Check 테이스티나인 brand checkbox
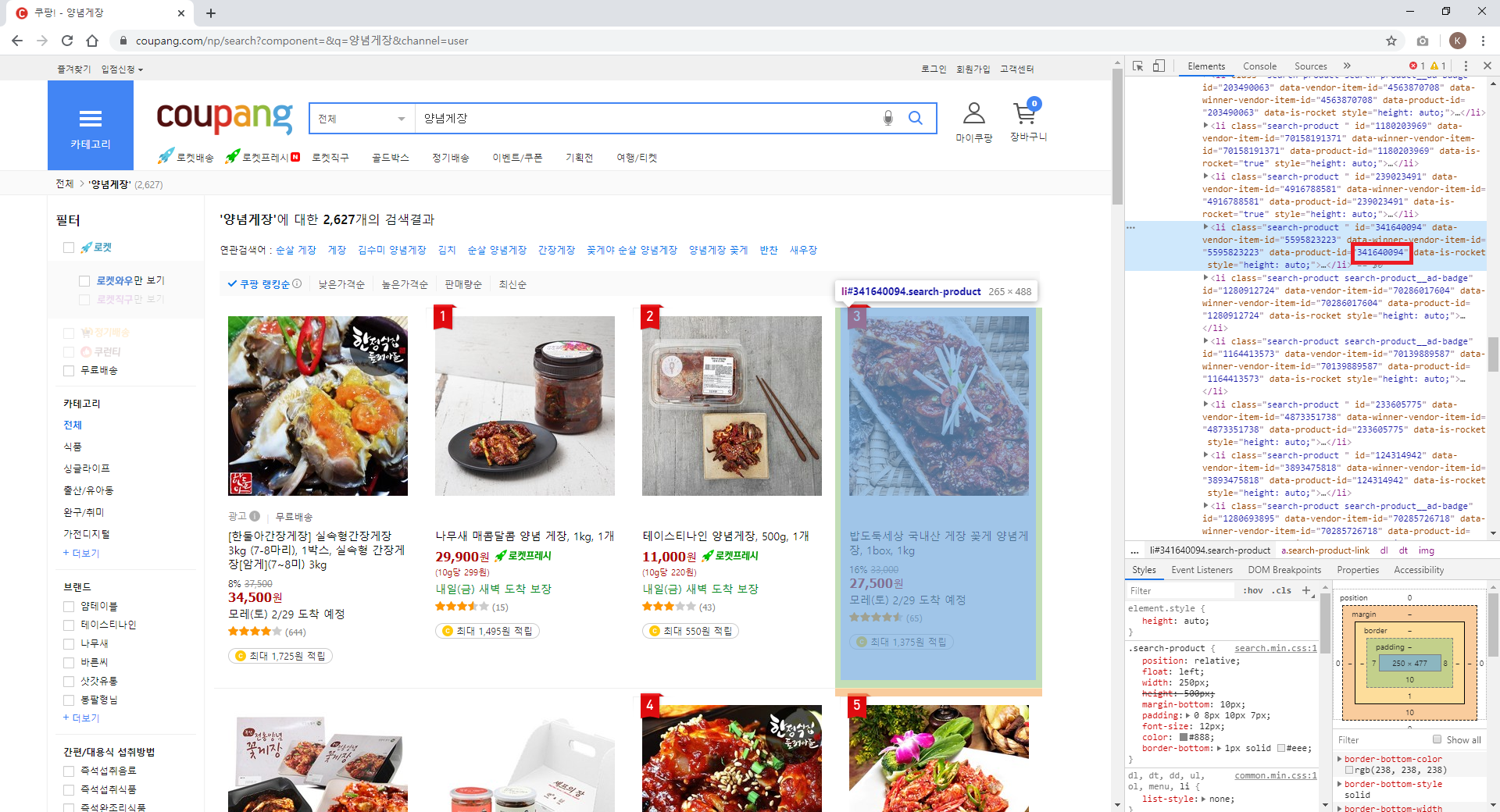The image size is (1500, 812). [x=69, y=625]
